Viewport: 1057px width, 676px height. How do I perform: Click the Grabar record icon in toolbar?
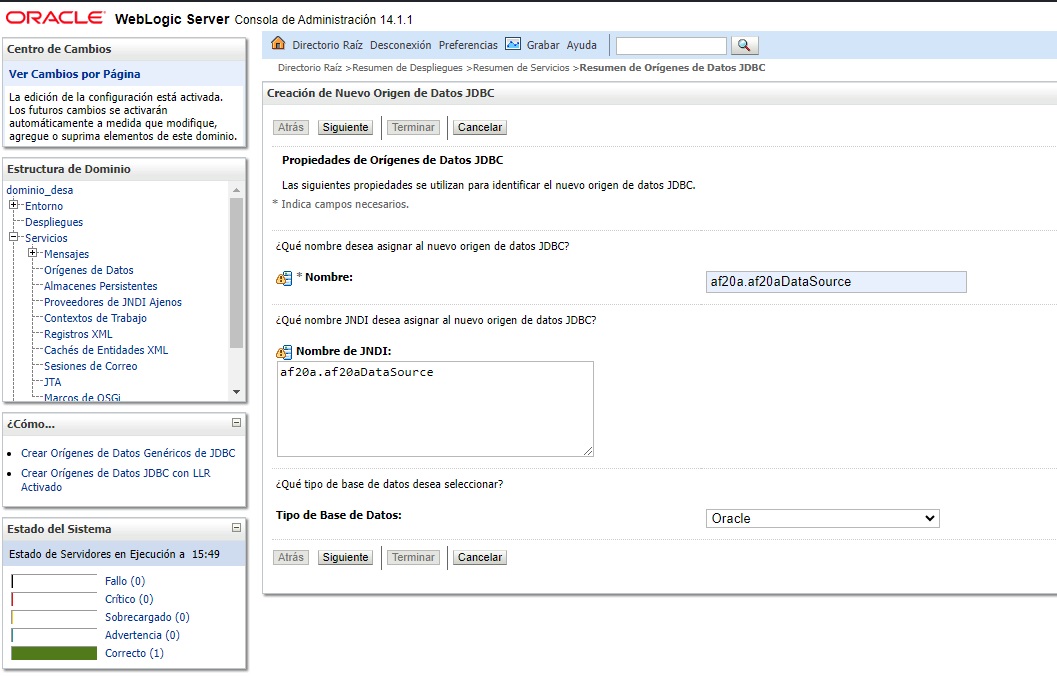(513, 44)
